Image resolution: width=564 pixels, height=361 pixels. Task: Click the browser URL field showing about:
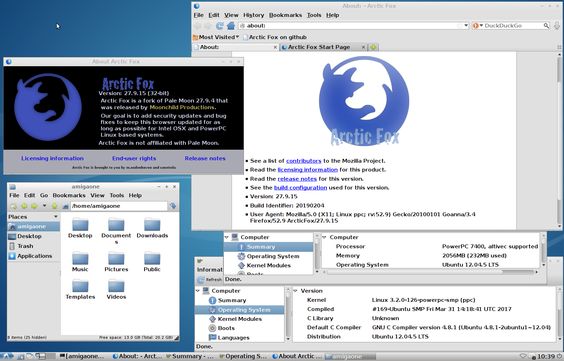[x=354, y=26]
